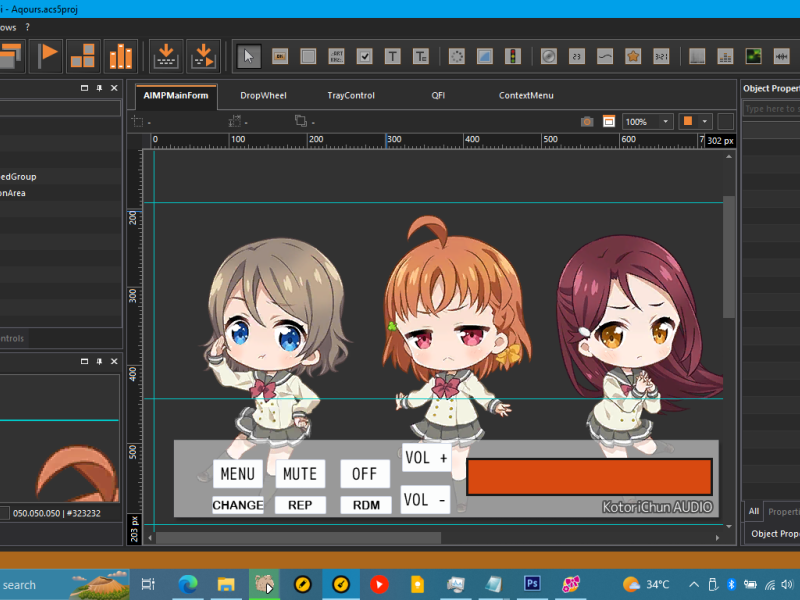Open File Explorer from the taskbar
This screenshot has height=600, width=800.
click(226, 584)
